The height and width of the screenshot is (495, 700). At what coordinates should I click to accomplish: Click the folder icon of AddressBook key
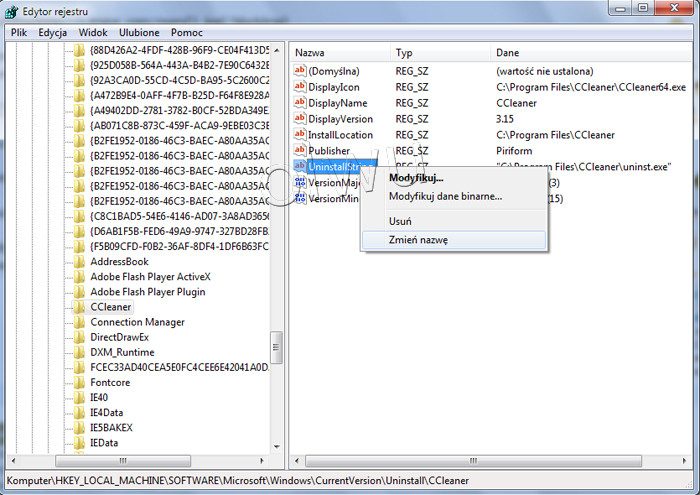coord(79,261)
